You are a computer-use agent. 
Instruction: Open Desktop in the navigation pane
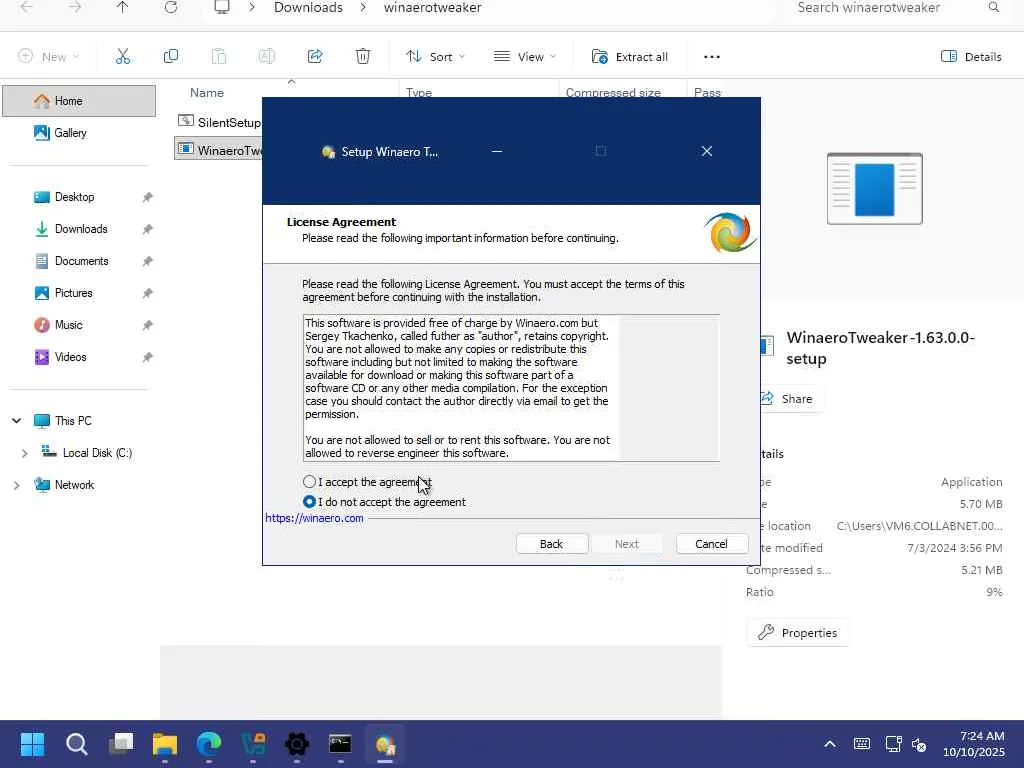tap(74, 197)
